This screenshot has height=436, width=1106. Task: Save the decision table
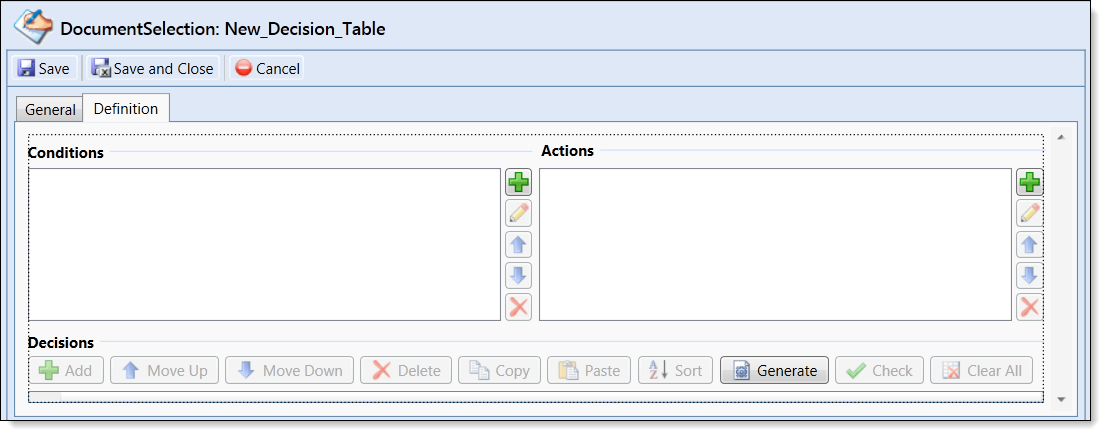[x=44, y=68]
